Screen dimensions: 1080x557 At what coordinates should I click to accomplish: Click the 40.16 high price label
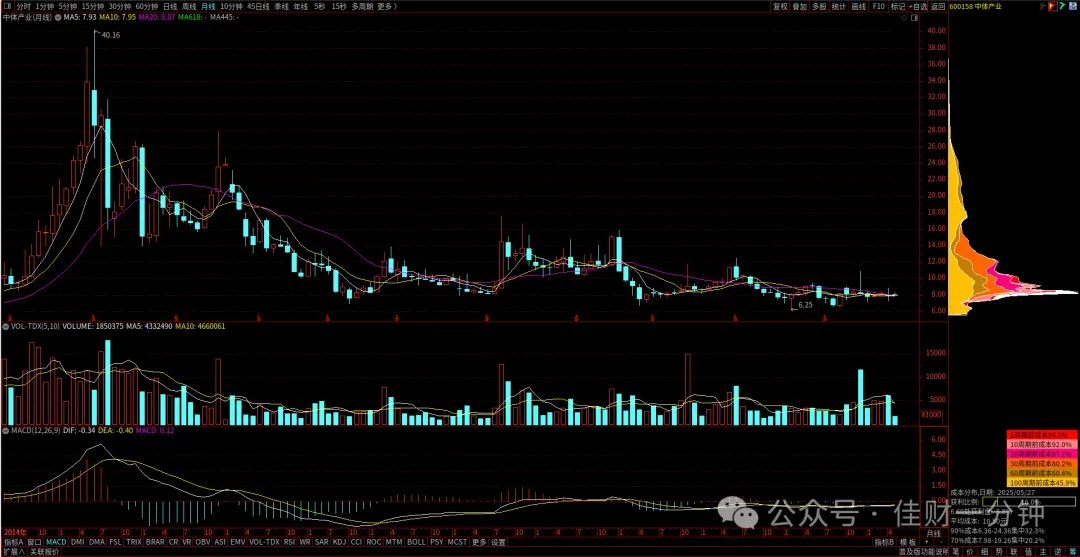[110, 34]
